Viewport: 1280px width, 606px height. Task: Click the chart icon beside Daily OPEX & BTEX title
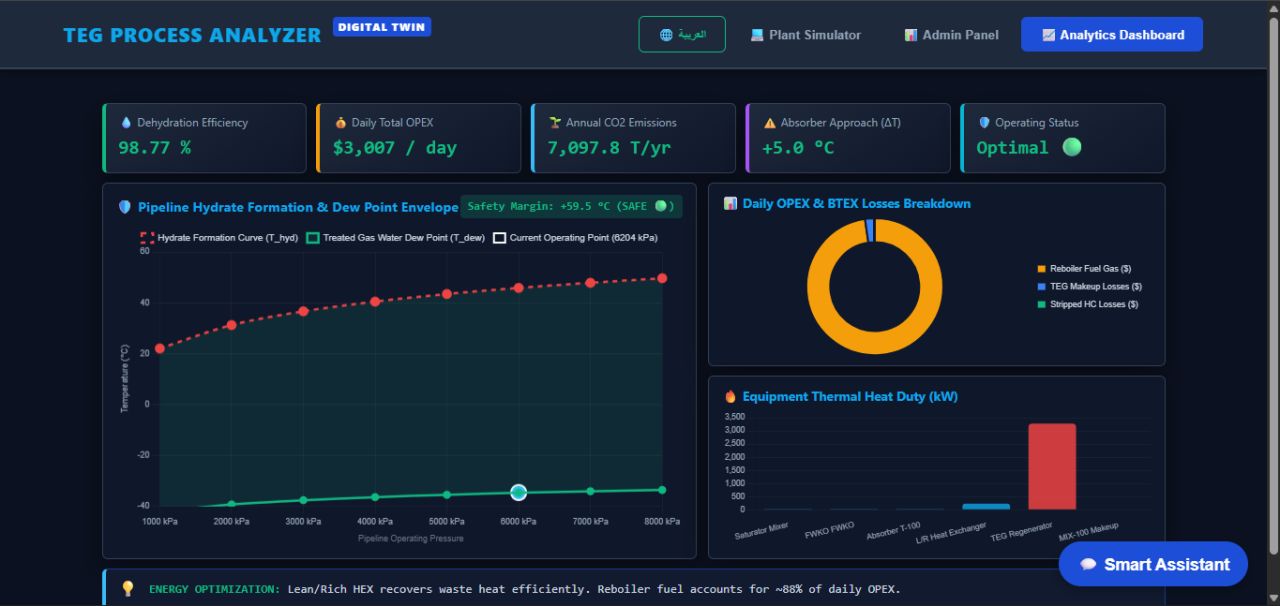(x=731, y=204)
